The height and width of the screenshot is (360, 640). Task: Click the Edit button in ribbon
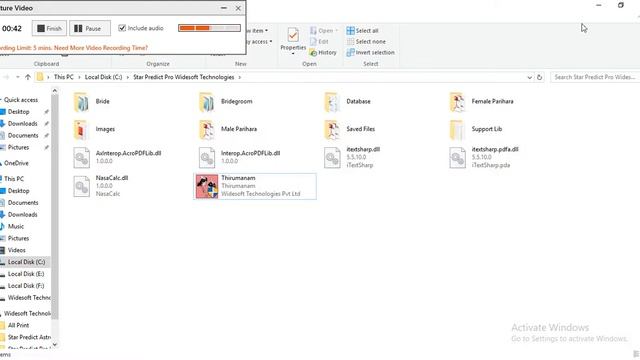(x=319, y=42)
